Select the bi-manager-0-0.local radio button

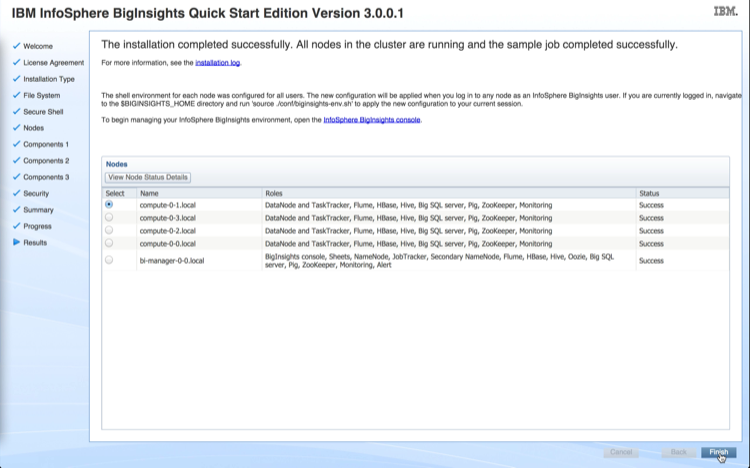tap(109, 260)
